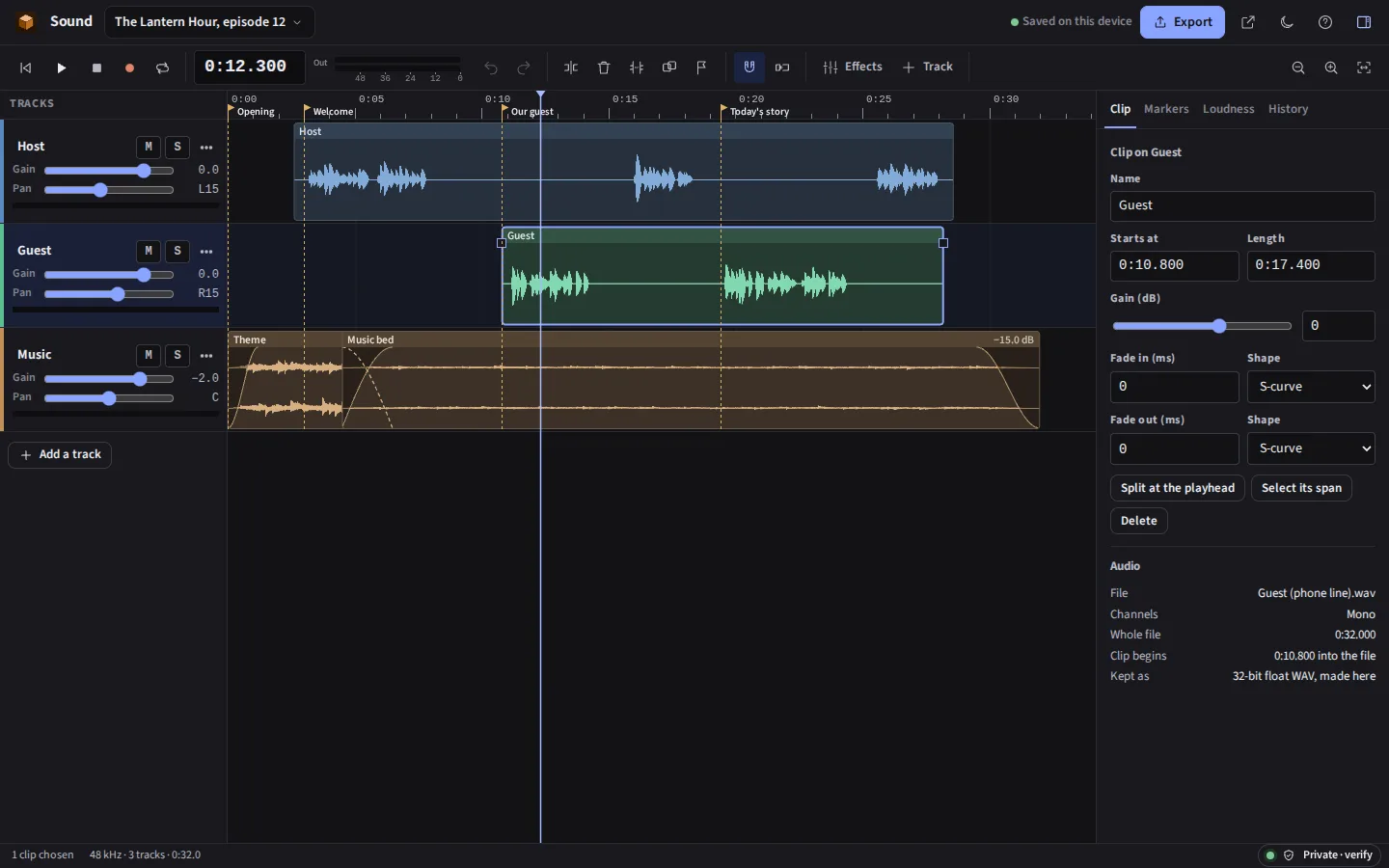Click the clip Name input field
The image size is (1389, 868).
(x=1242, y=205)
